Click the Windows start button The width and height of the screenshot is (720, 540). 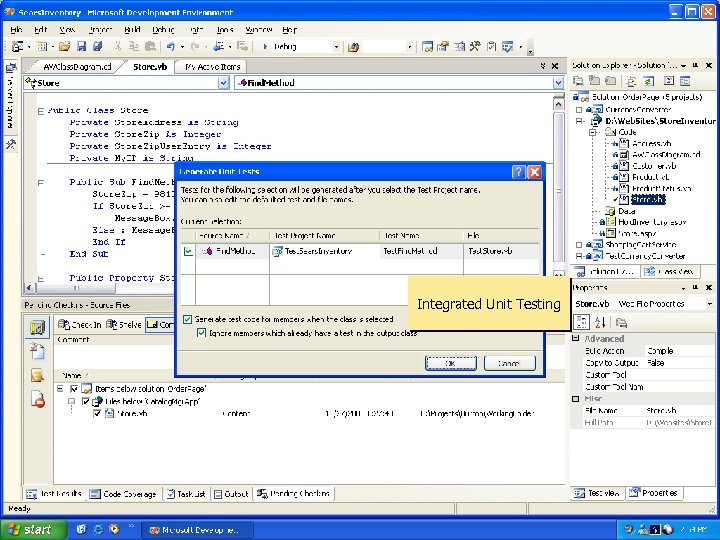point(33,529)
